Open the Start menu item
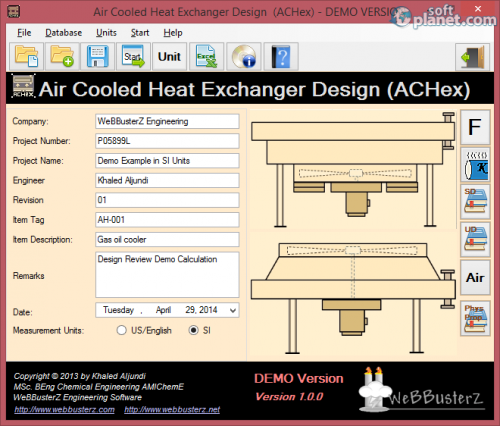 pos(140,33)
